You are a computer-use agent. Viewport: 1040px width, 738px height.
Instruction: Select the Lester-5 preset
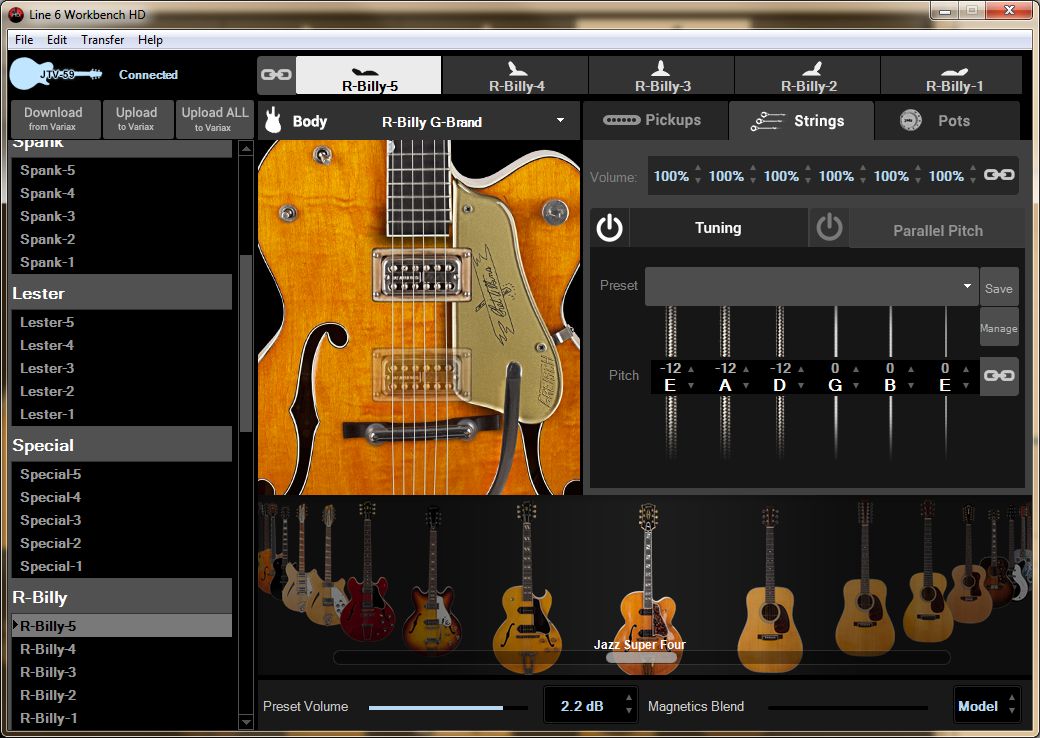click(122, 322)
